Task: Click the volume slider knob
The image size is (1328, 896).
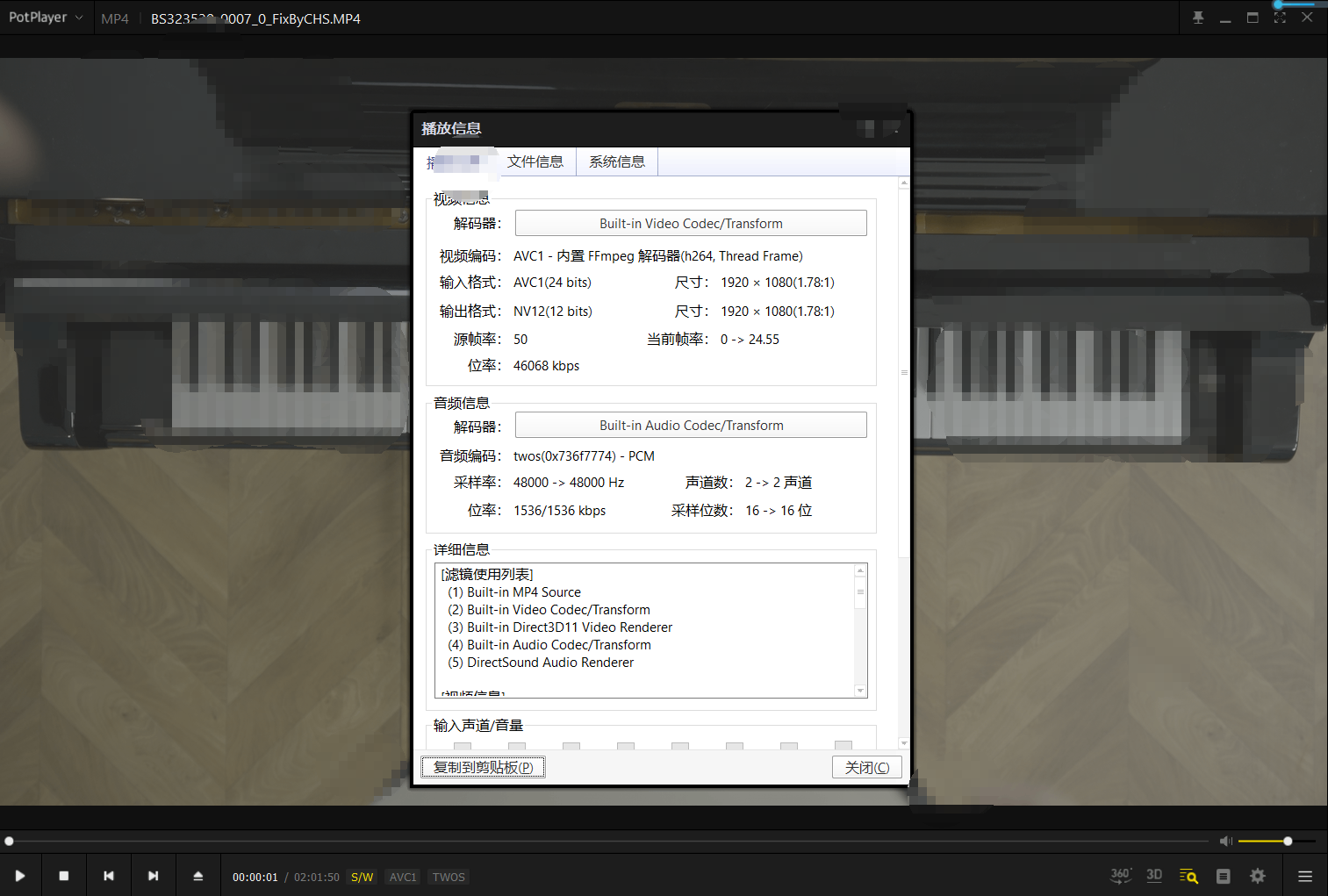Action: click(x=1288, y=841)
